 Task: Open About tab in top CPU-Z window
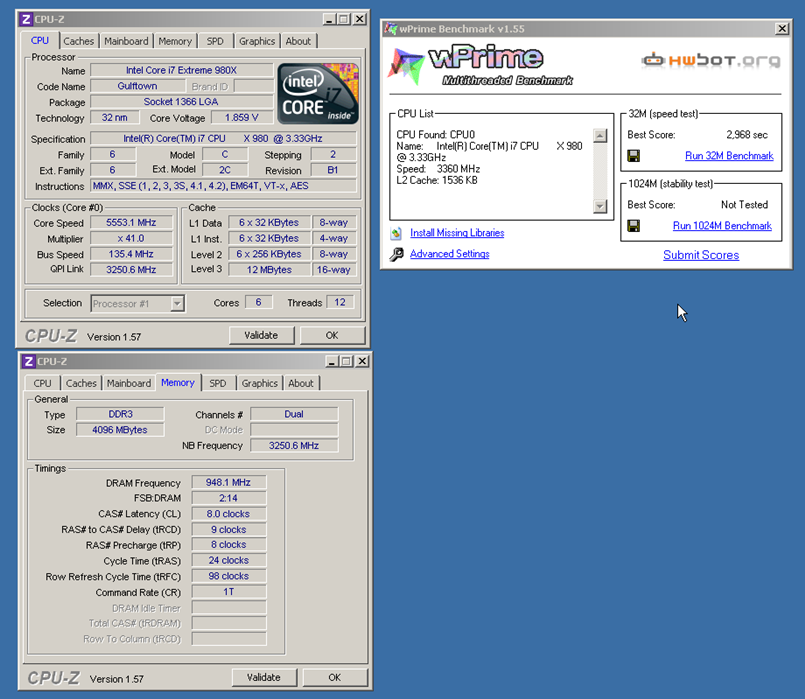(298, 41)
